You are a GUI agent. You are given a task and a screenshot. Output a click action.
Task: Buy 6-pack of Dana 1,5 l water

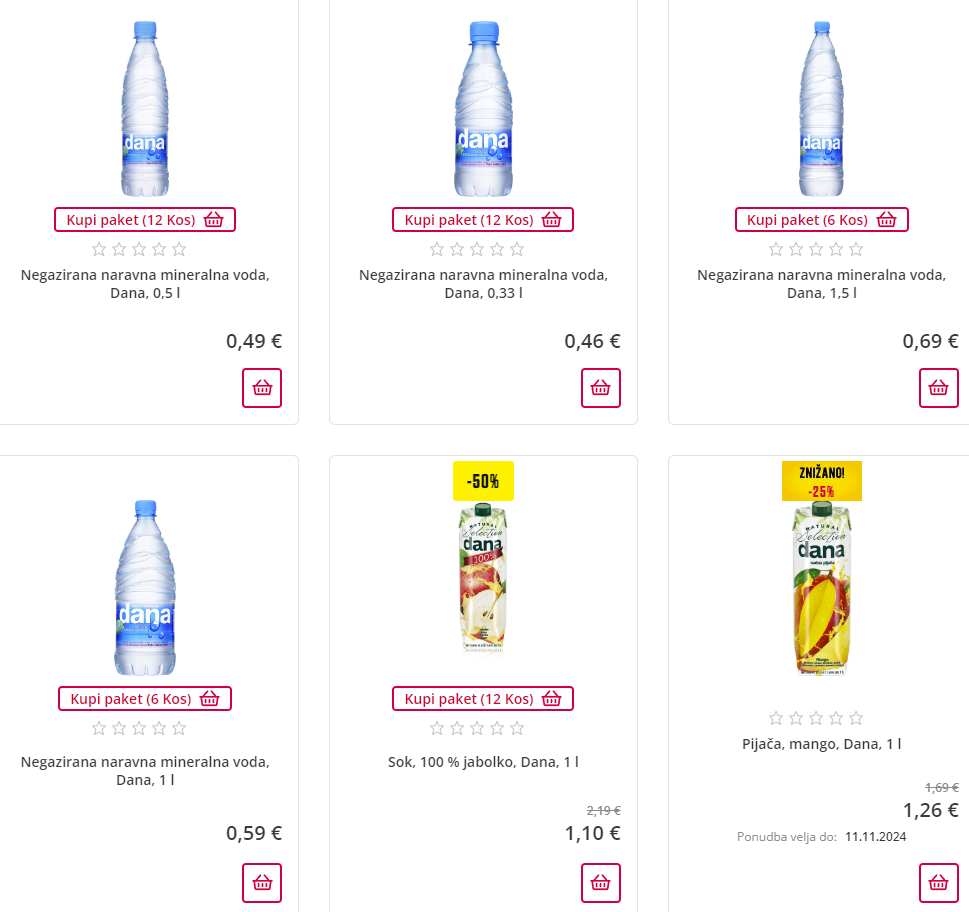(x=821, y=220)
